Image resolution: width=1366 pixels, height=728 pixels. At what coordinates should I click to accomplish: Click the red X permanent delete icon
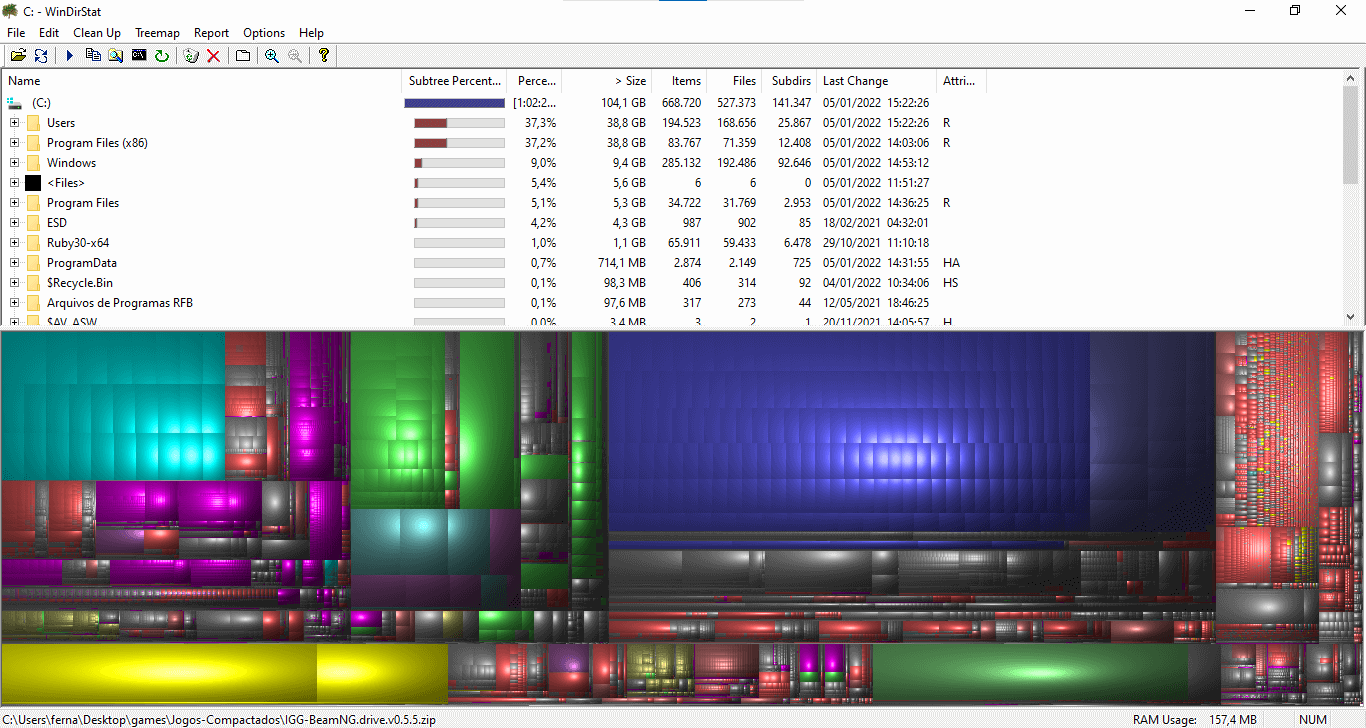tap(213, 56)
